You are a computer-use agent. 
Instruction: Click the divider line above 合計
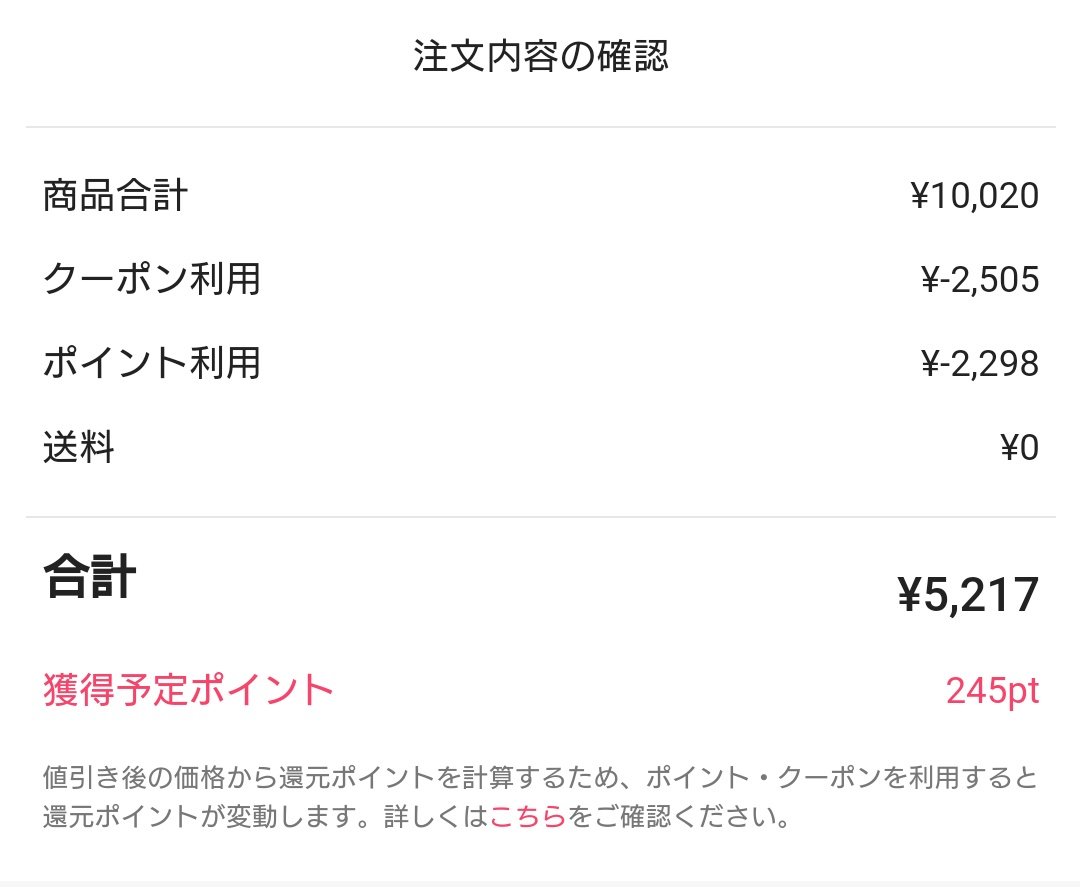pyautogui.click(x=540, y=517)
